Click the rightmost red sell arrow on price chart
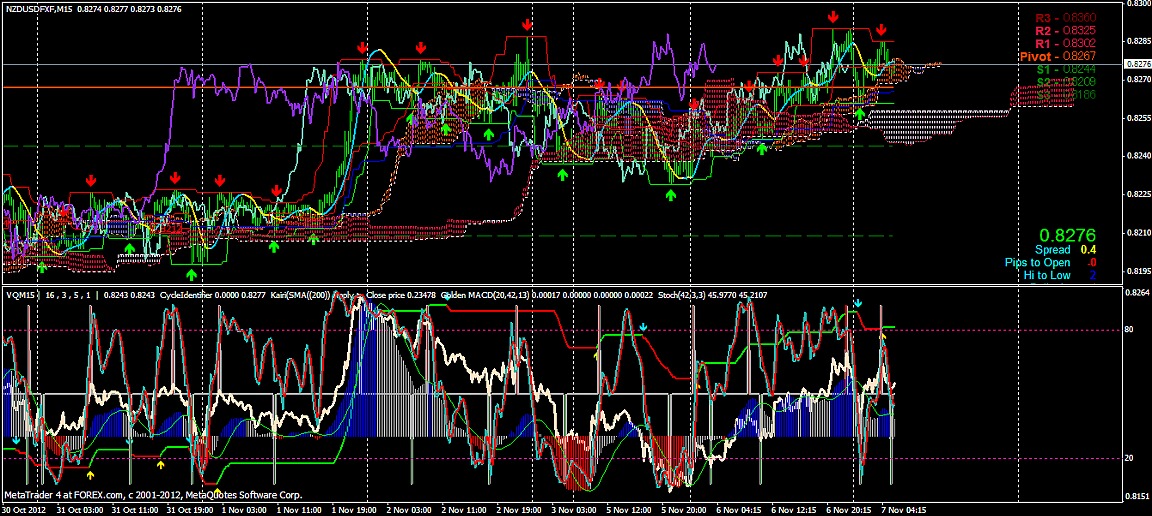The image size is (1152, 516). (881, 30)
